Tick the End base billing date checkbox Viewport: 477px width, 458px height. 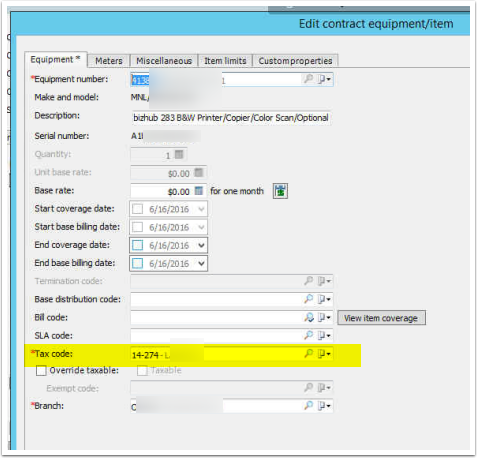[x=138, y=263]
